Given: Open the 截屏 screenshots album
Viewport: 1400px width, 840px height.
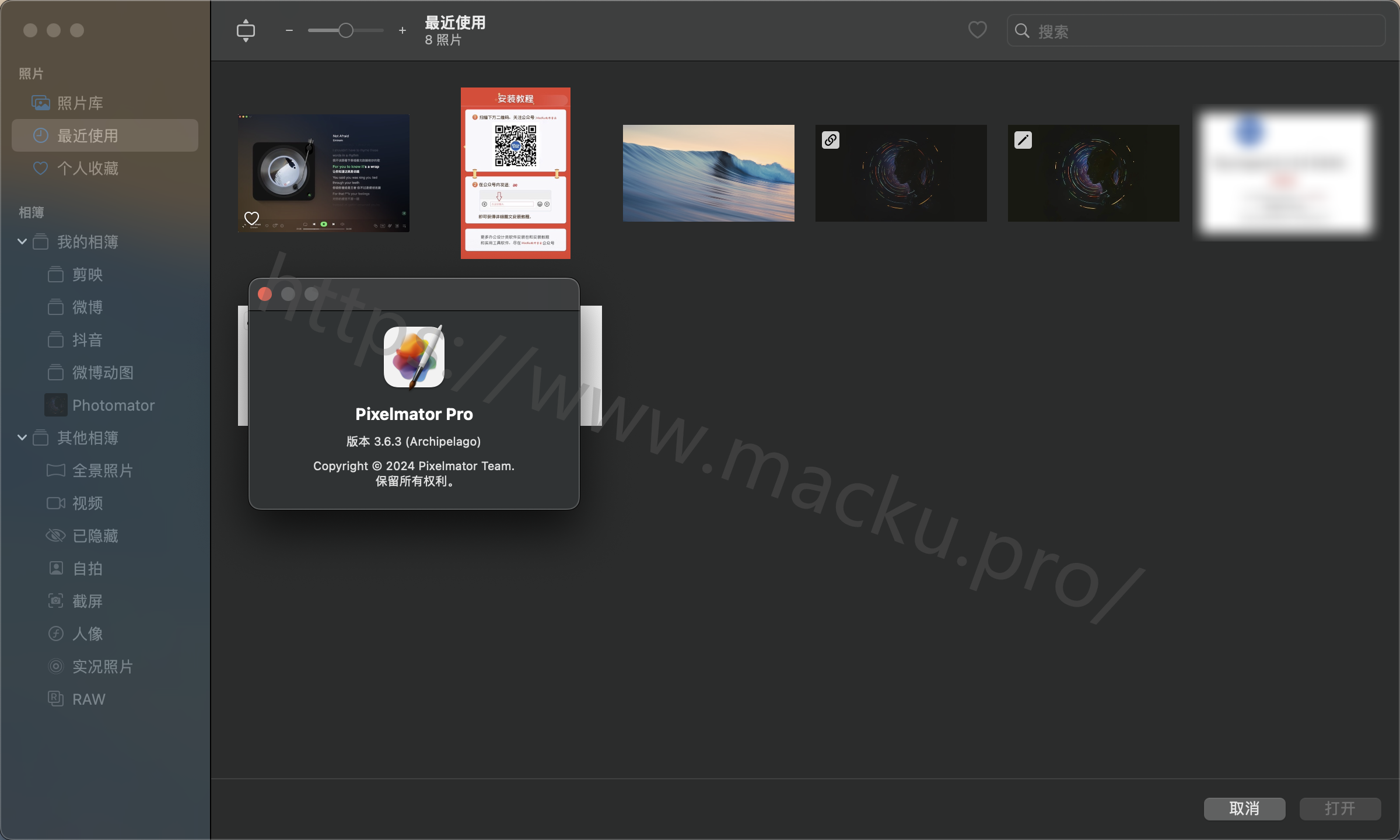Looking at the screenshot, I should point(105,601).
